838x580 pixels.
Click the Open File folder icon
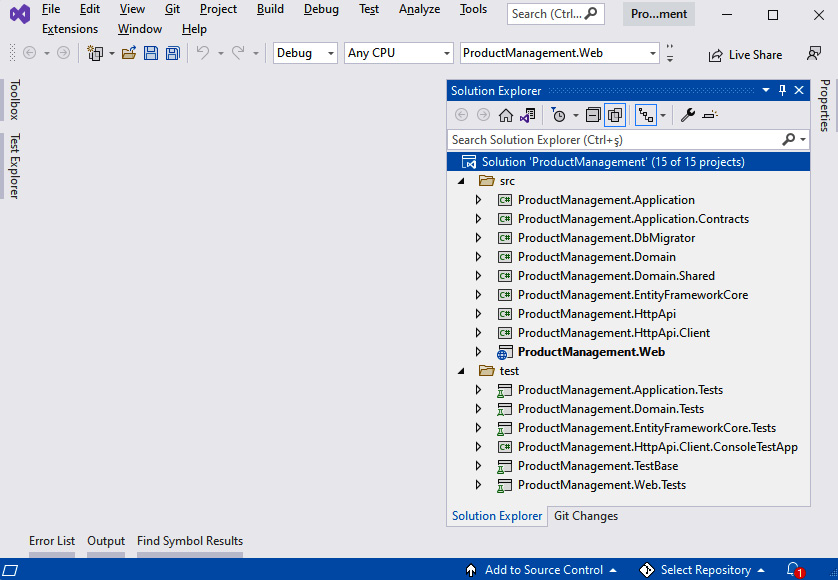pyautogui.click(x=129, y=53)
